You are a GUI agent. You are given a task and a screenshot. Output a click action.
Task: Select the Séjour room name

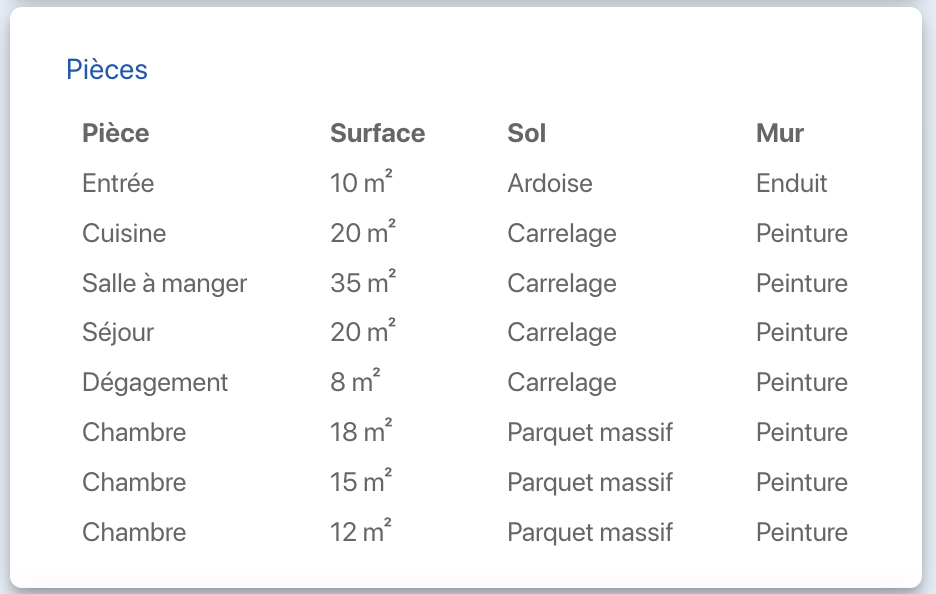pyautogui.click(x=118, y=333)
